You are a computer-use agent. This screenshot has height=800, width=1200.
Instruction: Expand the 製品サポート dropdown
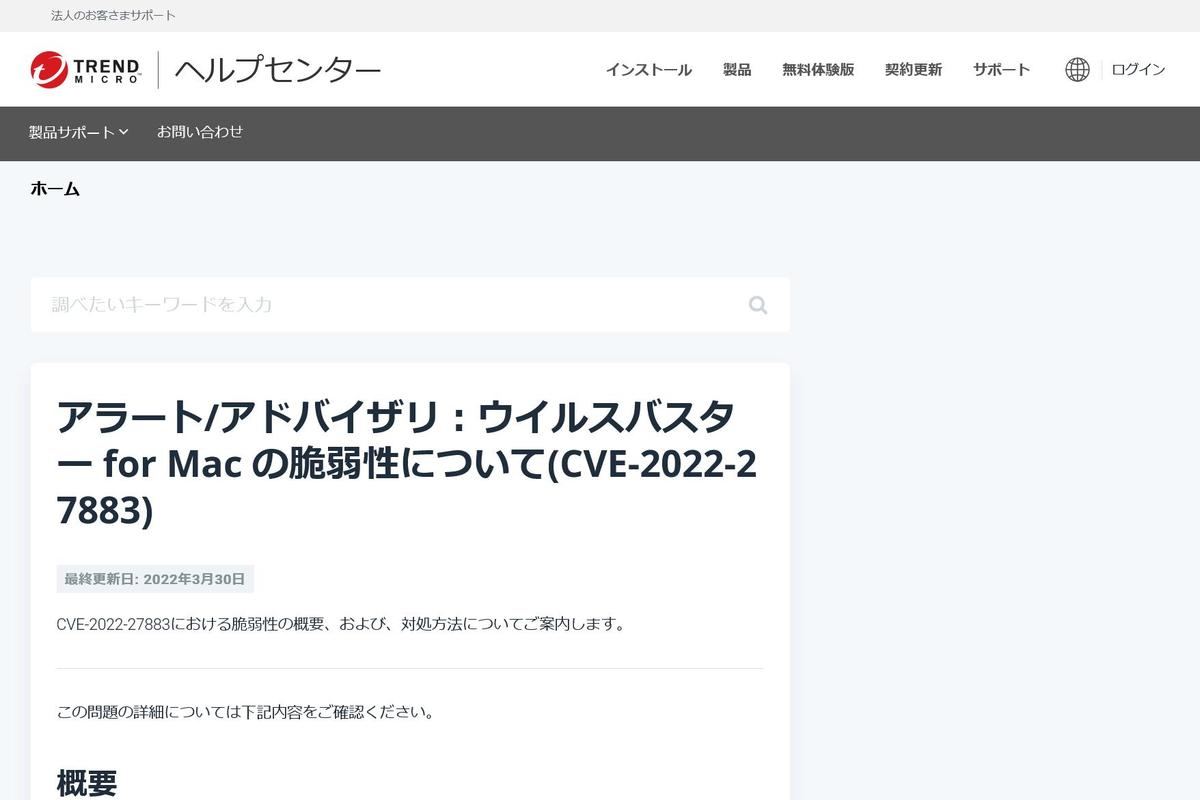coord(78,132)
